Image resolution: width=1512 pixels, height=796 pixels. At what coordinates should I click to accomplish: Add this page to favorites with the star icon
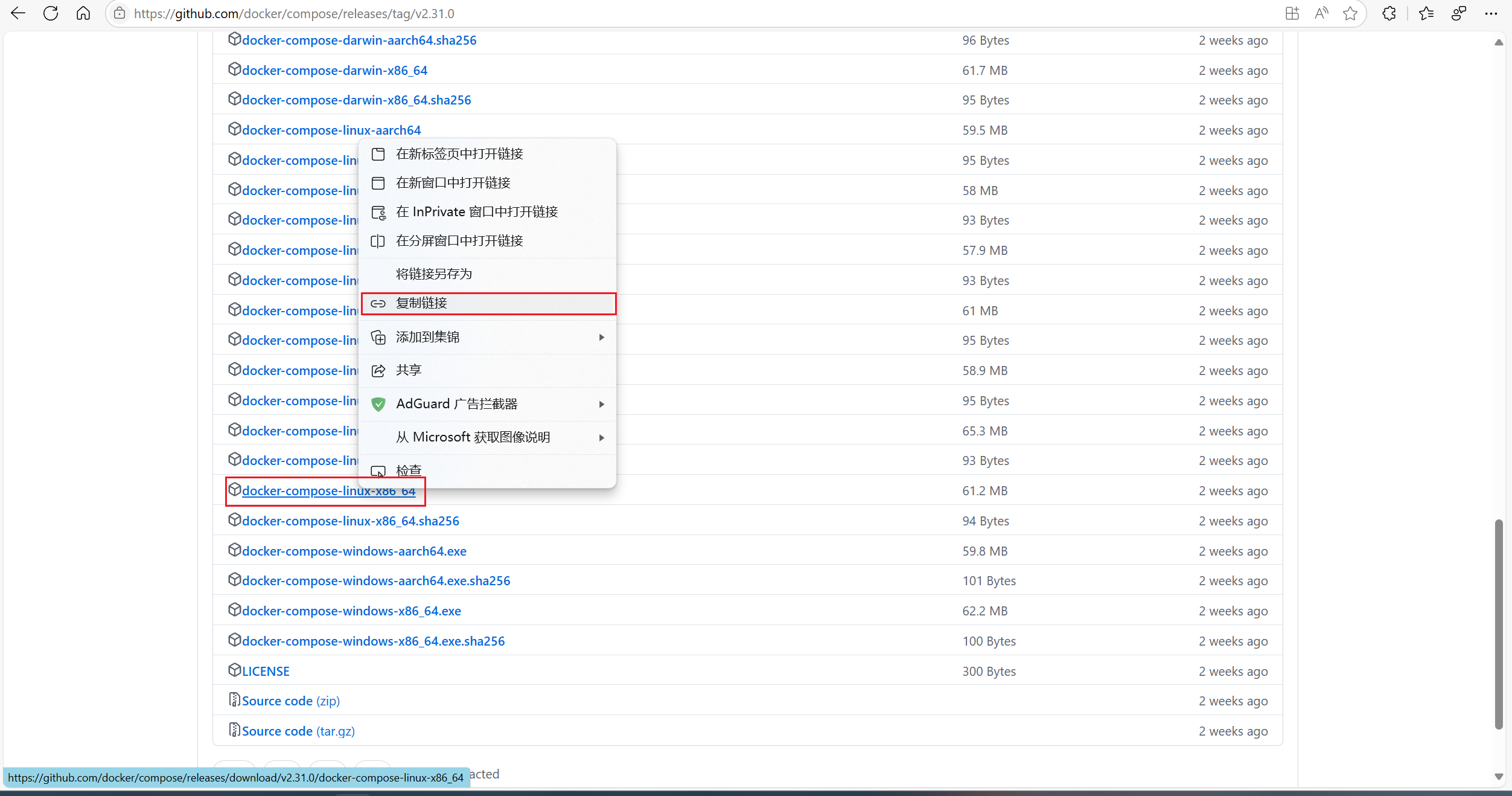coord(1350,13)
